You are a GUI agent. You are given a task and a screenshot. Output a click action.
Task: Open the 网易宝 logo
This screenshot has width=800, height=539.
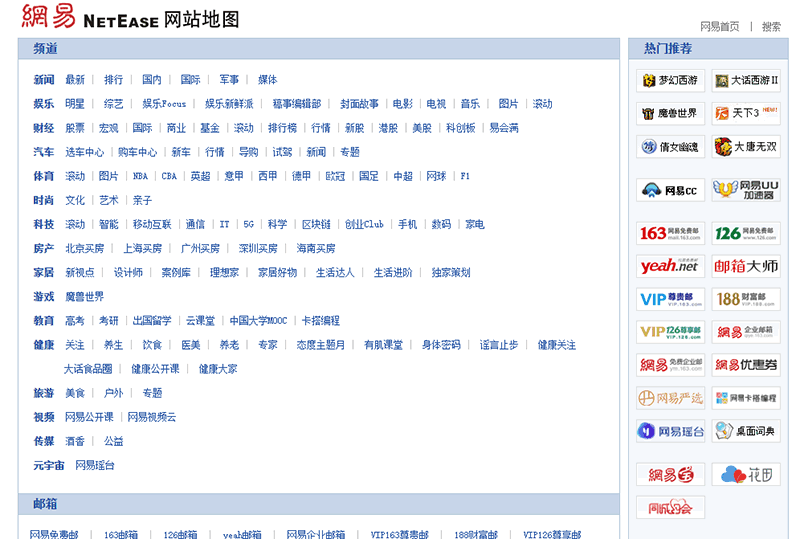point(670,475)
